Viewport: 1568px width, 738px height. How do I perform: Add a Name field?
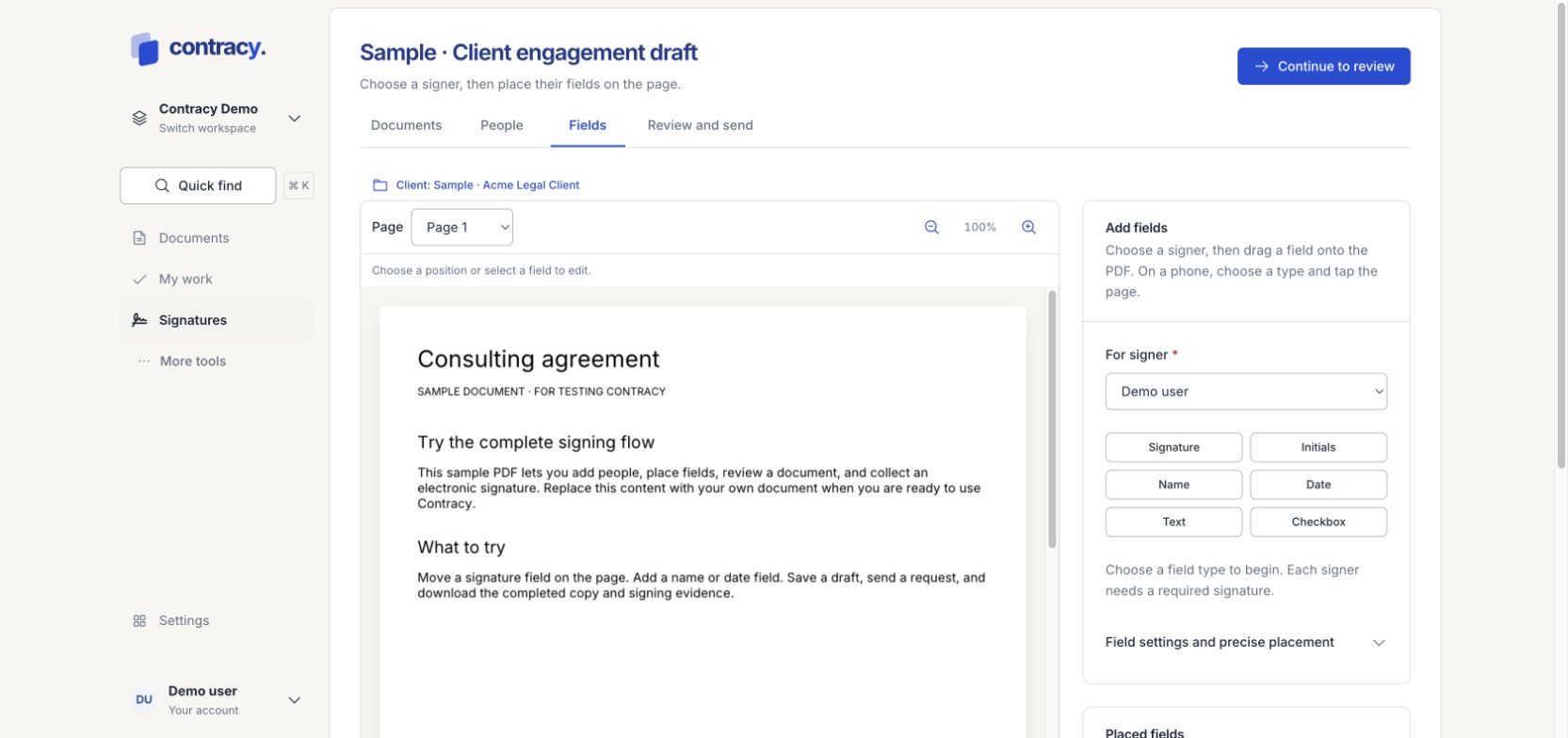(x=1173, y=485)
